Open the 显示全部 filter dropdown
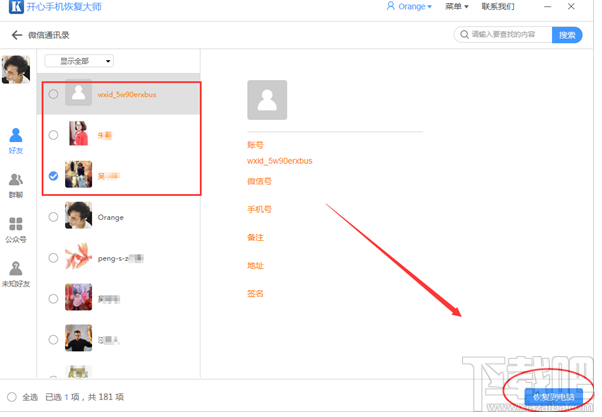This screenshot has width=602, height=417. 79,61
